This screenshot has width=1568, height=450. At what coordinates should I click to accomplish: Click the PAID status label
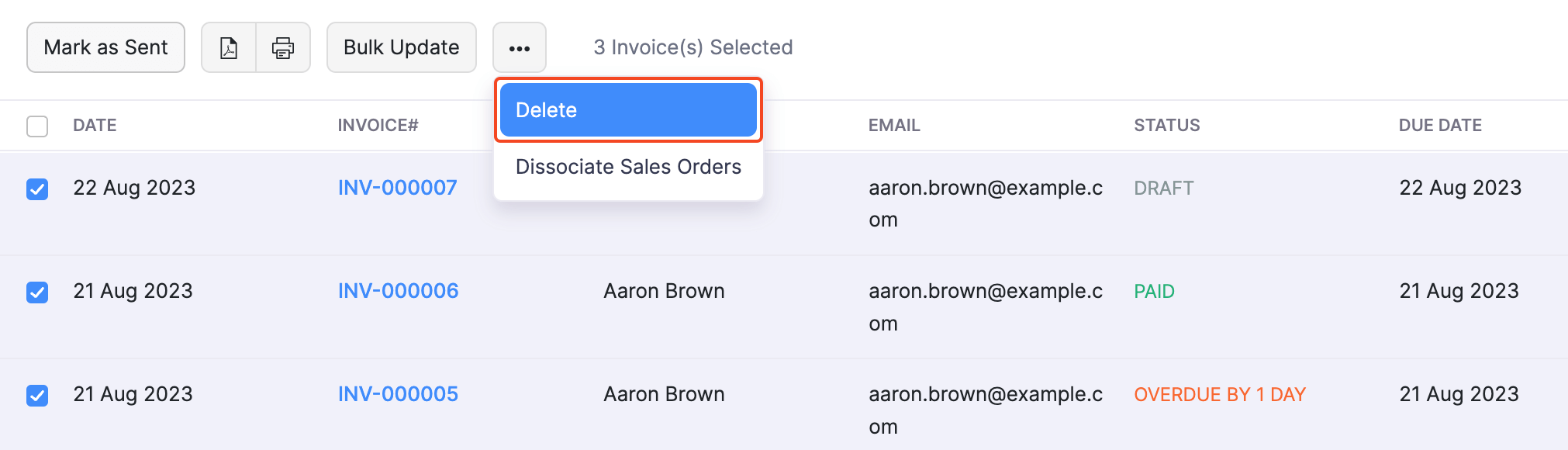(x=1154, y=291)
